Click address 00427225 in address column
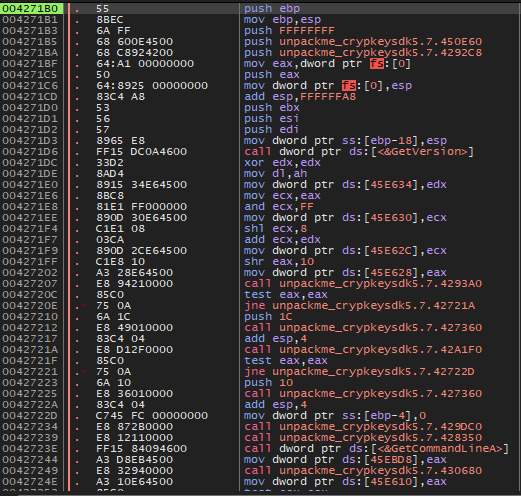The width and height of the screenshot is (521, 496). [30, 393]
